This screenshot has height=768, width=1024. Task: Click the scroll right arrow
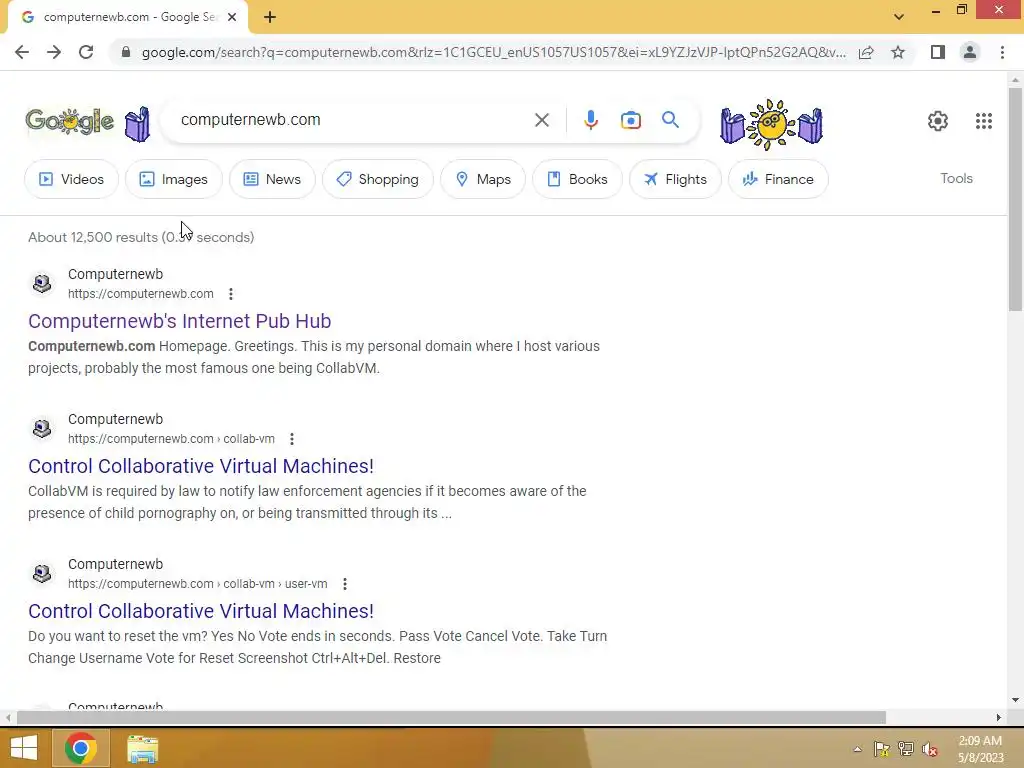pos(999,717)
